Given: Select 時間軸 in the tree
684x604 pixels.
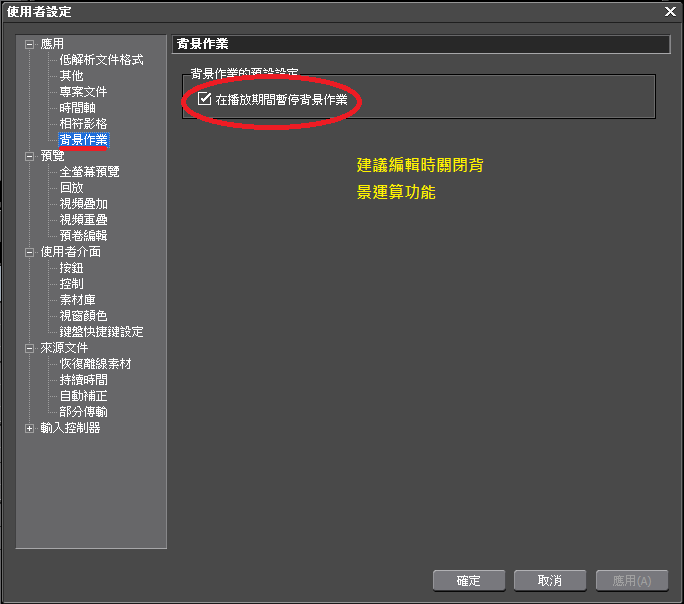Looking at the screenshot, I should click(77, 108).
